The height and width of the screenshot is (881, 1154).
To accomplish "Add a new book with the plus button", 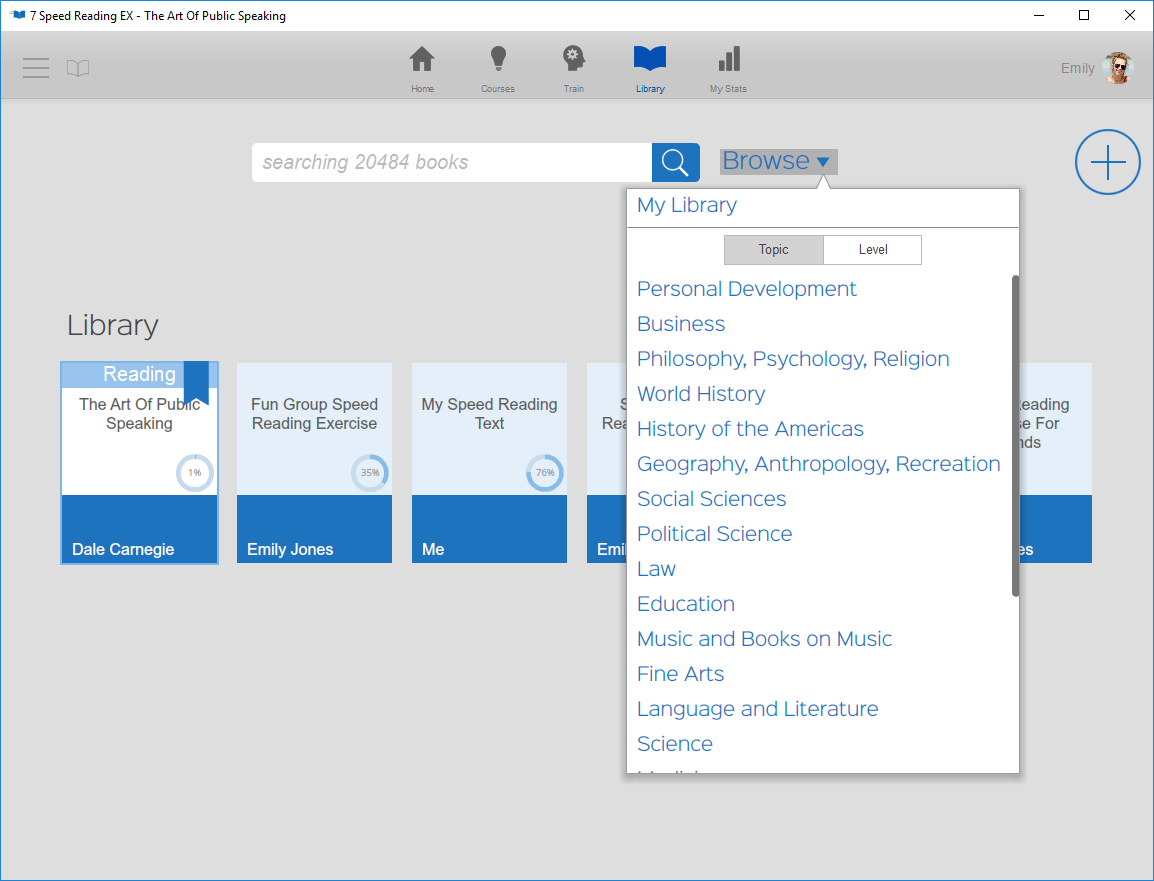I will pyautogui.click(x=1108, y=162).
